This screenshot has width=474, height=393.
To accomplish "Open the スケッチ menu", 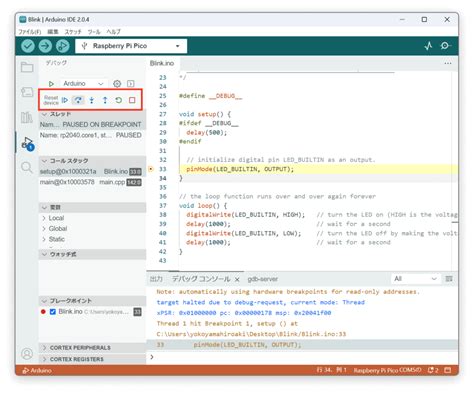I will click(x=73, y=32).
